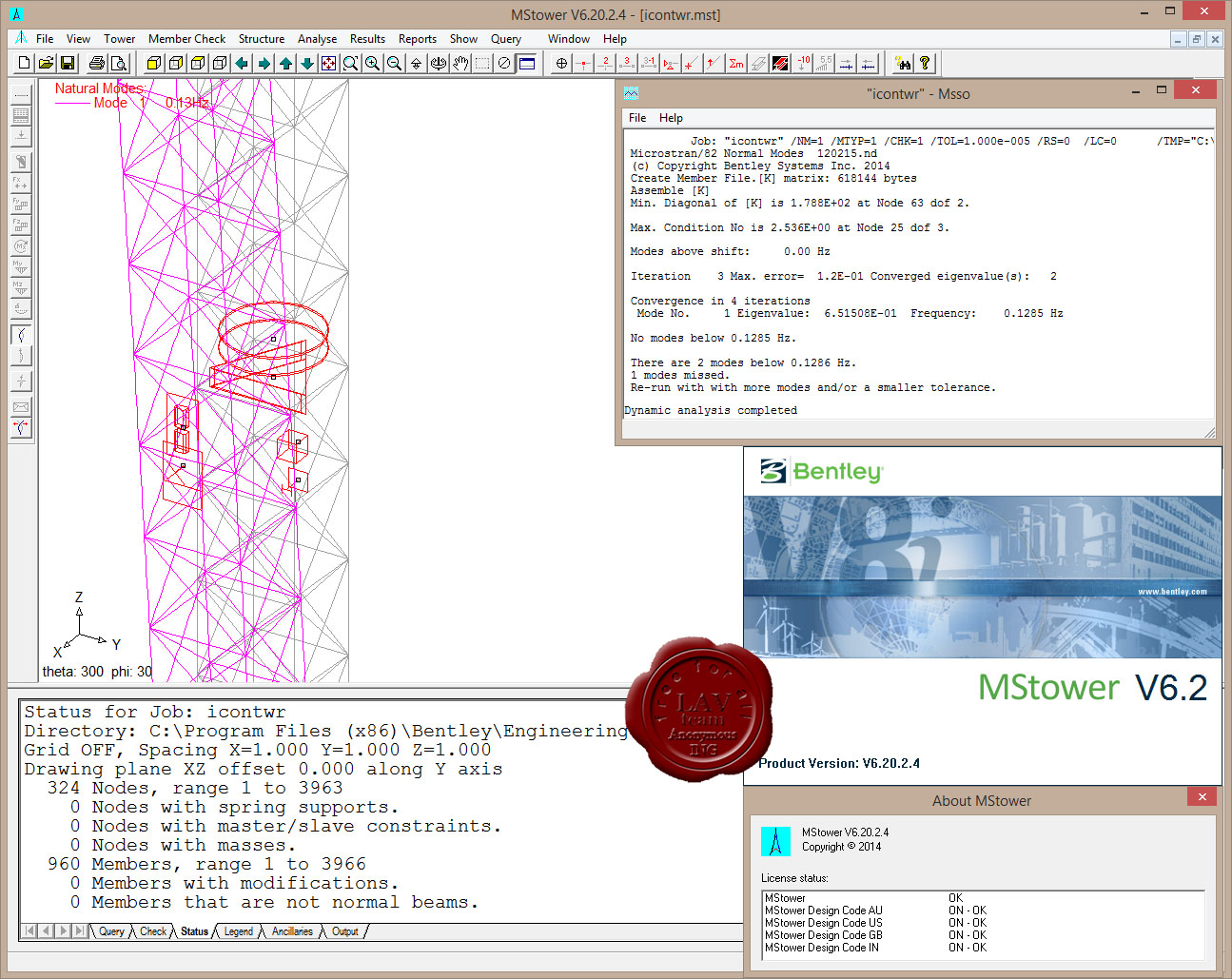Viewport: 1232px width, 979px height.
Task: Click the www.bentley.com text on splash
Action: pyautogui.click(x=1172, y=592)
